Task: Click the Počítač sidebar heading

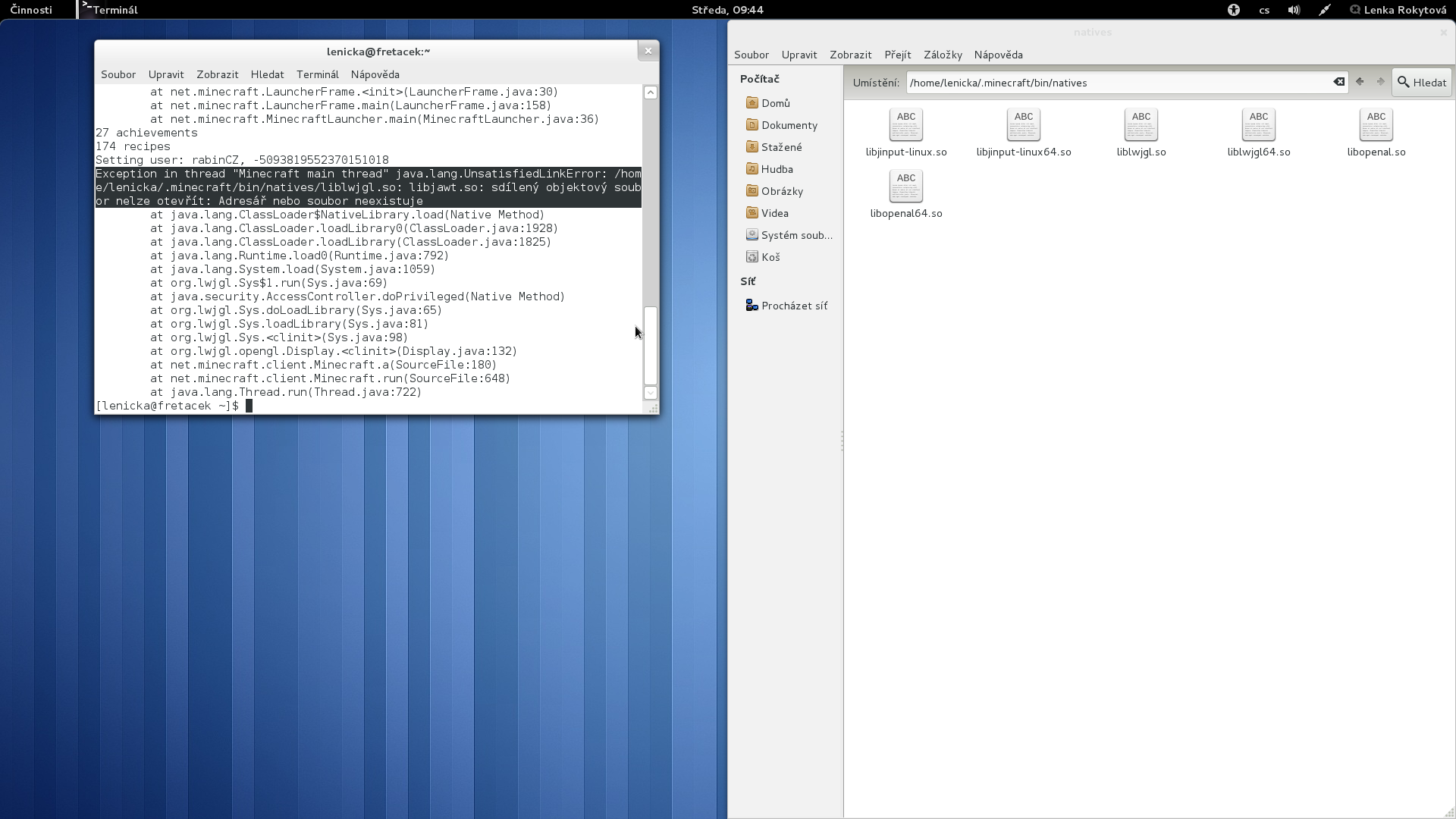Action: tap(760, 79)
